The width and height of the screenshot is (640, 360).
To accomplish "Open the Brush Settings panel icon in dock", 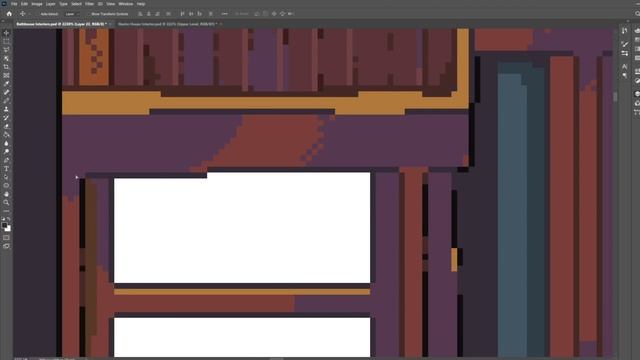I will (x=624, y=53).
